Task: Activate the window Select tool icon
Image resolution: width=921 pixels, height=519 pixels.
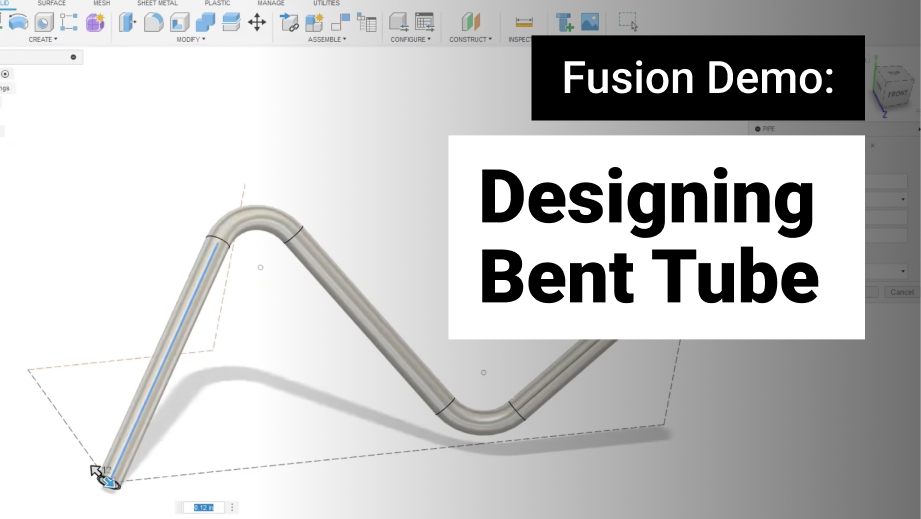Action: (x=628, y=22)
